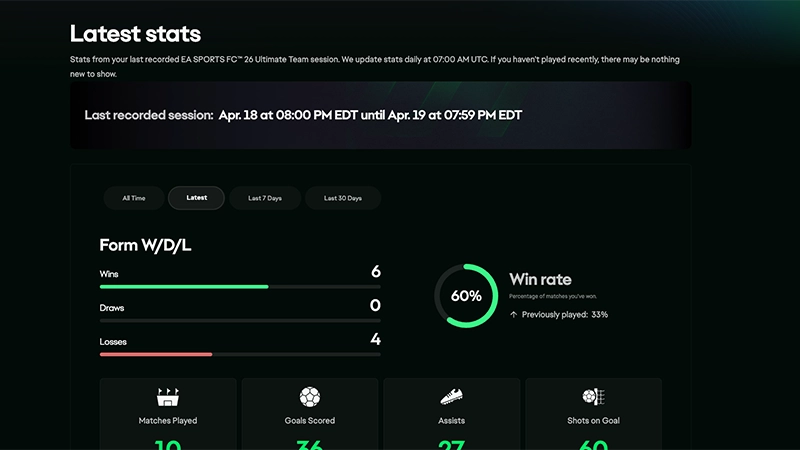Click the Last recorded session banner
The width and height of the screenshot is (800, 450).
381,115
